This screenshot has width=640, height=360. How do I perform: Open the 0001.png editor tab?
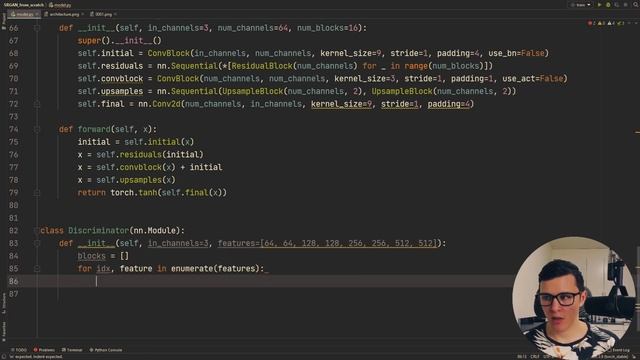[102, 14]
